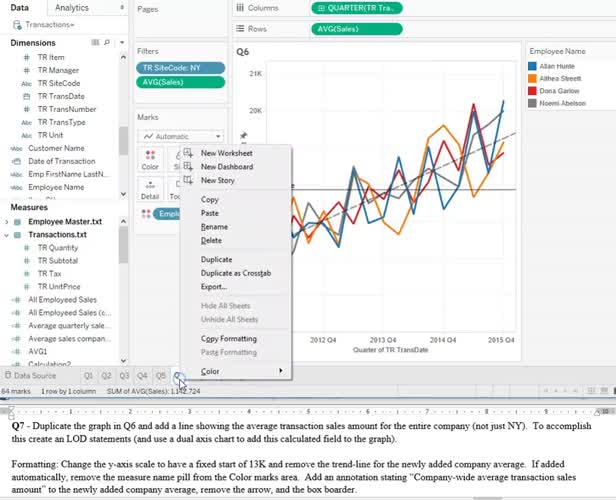Select the Q3 worksheet tab

point(124,376)
